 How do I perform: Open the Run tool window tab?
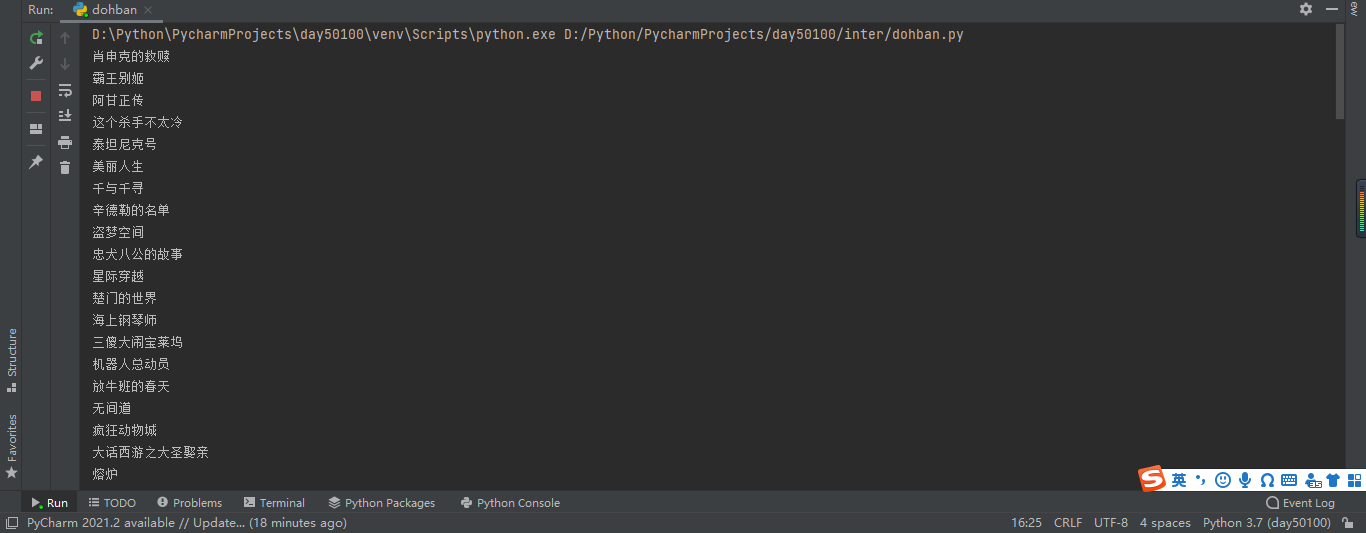pyautogui.click(x=49, y=503)
